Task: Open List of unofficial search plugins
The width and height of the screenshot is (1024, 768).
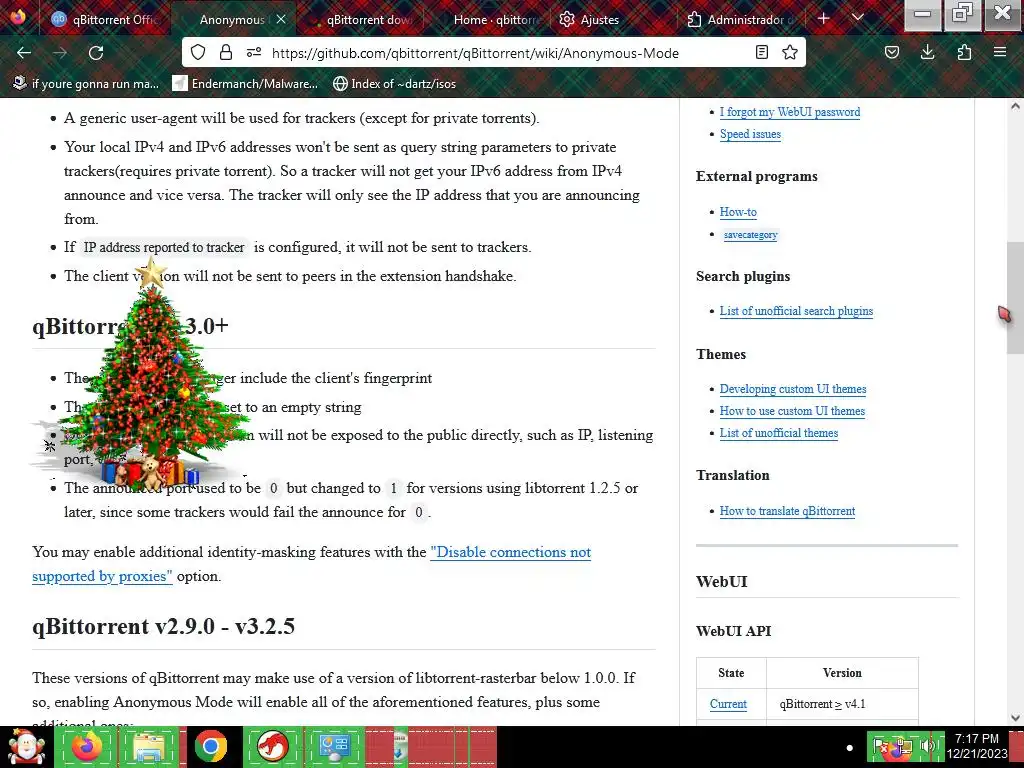Action: coord(796,311)
